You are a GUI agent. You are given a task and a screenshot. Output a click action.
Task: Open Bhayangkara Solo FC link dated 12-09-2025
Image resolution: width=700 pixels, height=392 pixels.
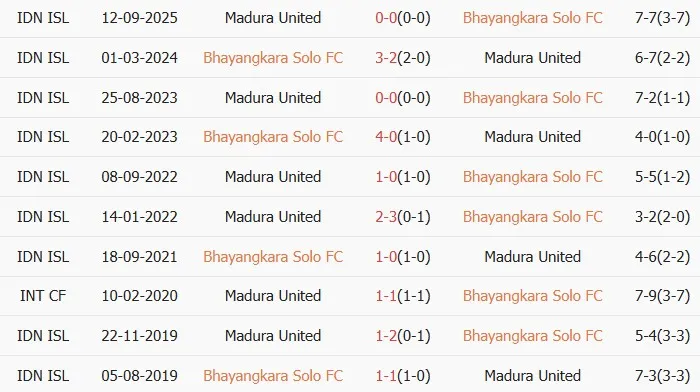point(533,18)
